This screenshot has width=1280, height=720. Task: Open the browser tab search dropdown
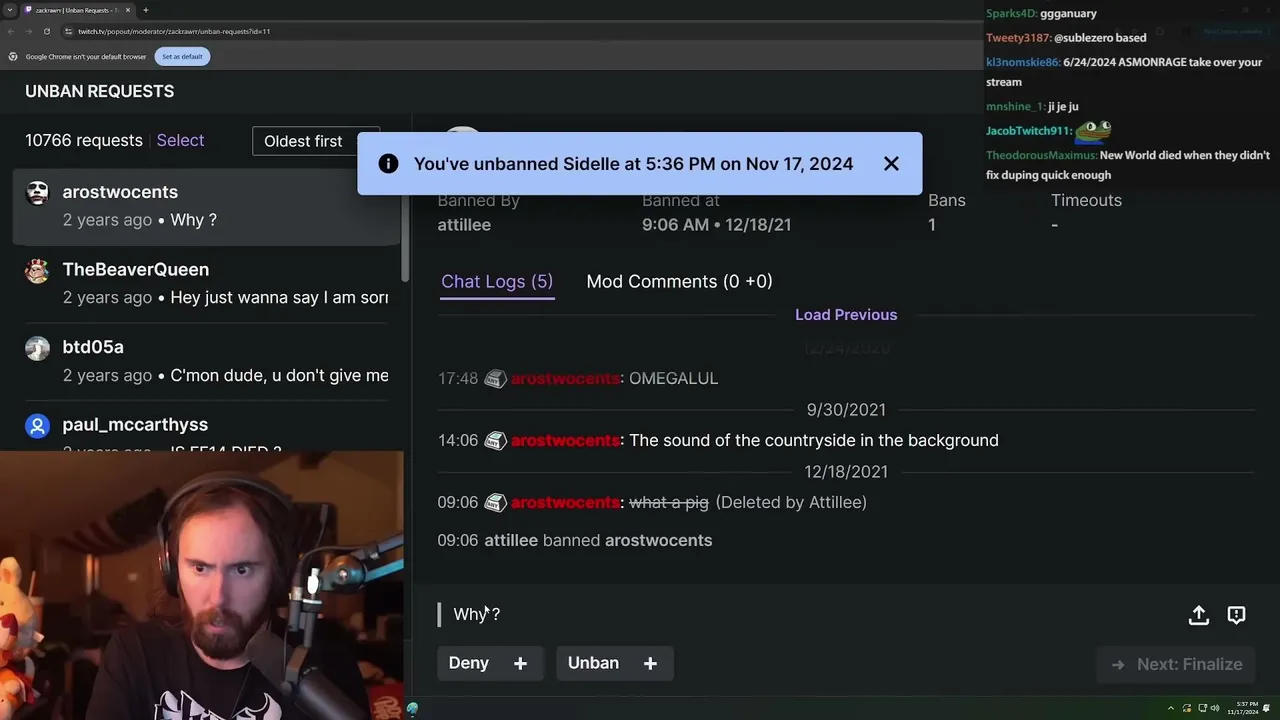click(x=9, y=10)
